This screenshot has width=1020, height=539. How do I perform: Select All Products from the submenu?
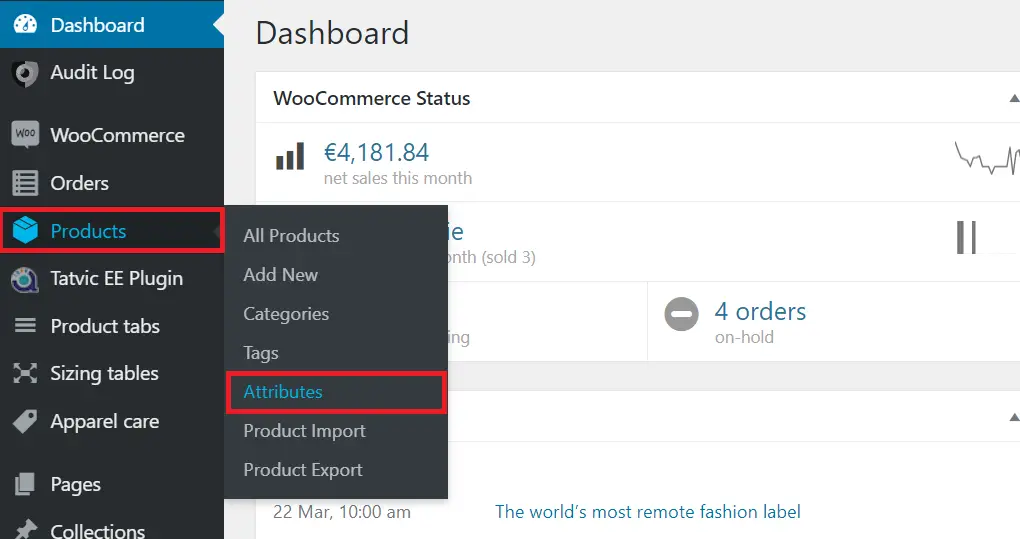click(x=291, y=235)
